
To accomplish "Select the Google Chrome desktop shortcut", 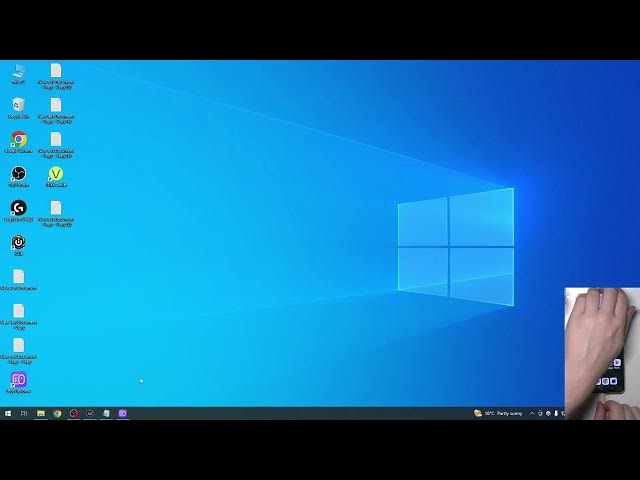I will 18,142.
